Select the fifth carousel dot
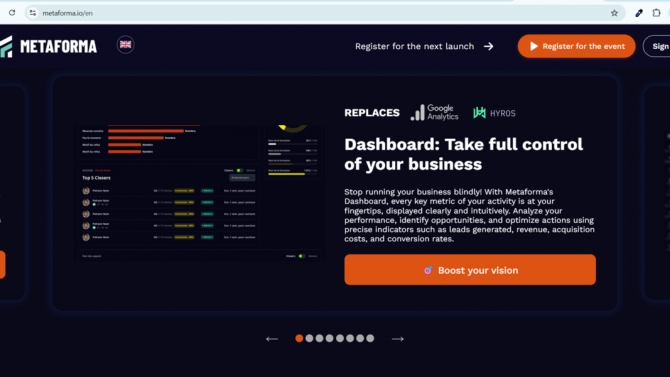Image resolution: width=670 pixels, height=377 pixels. click(340, 338)
